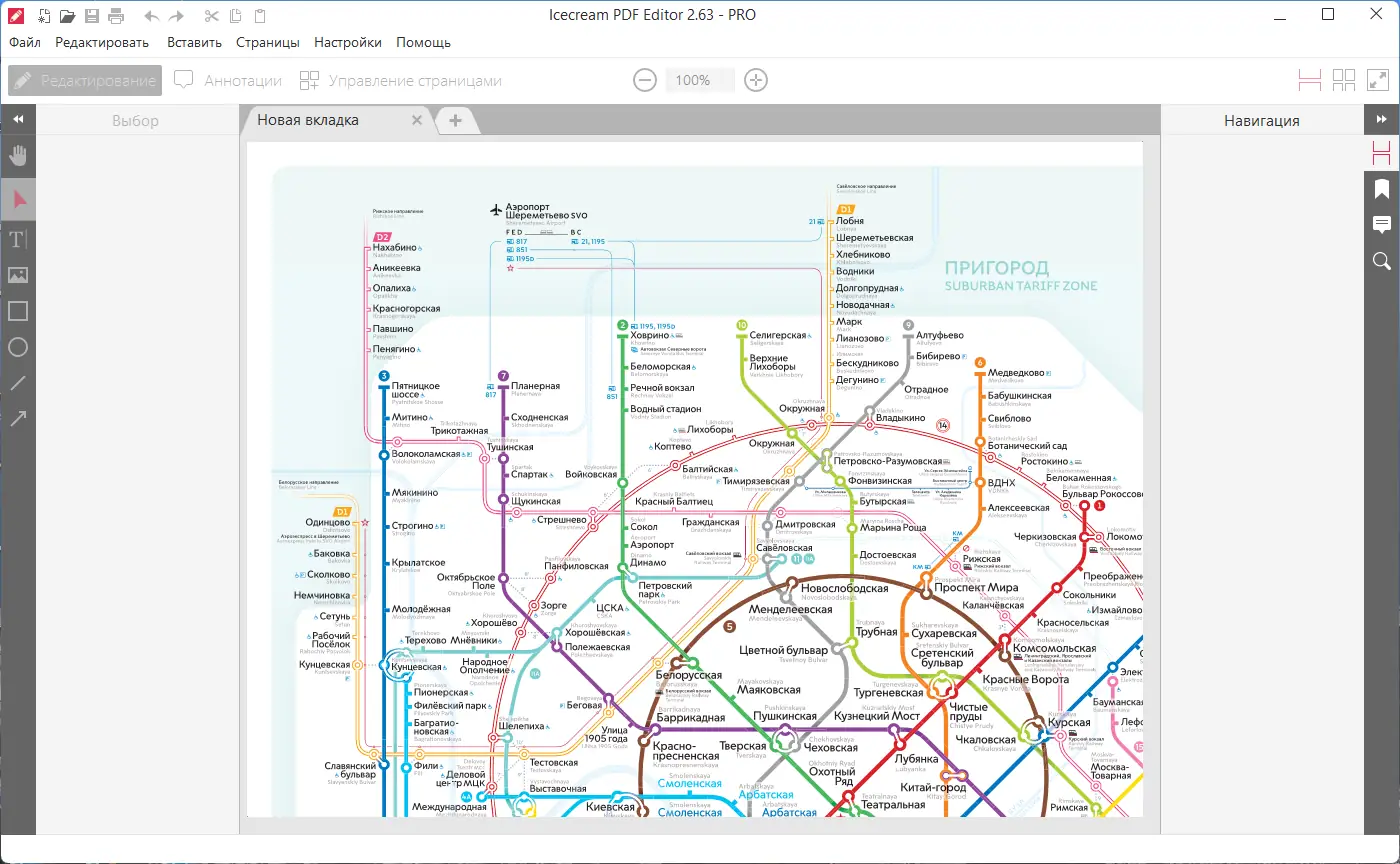Open the Search panel with magnifier icon

pyautogui.click(x=1382, y=261)
